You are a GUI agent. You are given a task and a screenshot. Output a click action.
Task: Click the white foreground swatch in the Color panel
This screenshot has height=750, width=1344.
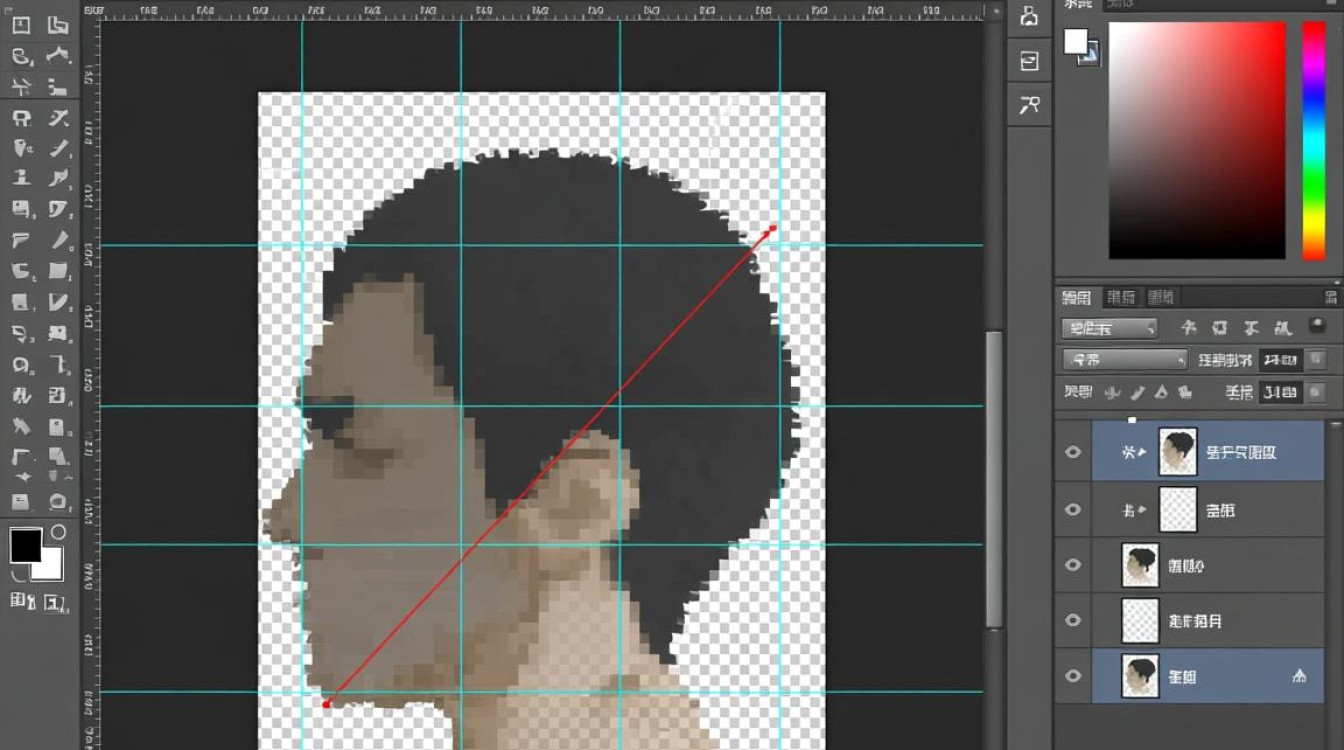pos(1076,41)
